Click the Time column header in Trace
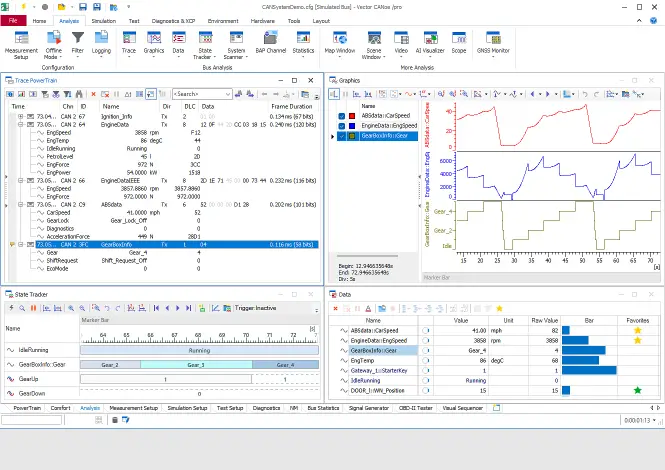The image size is (665, 470). (18, 106)
